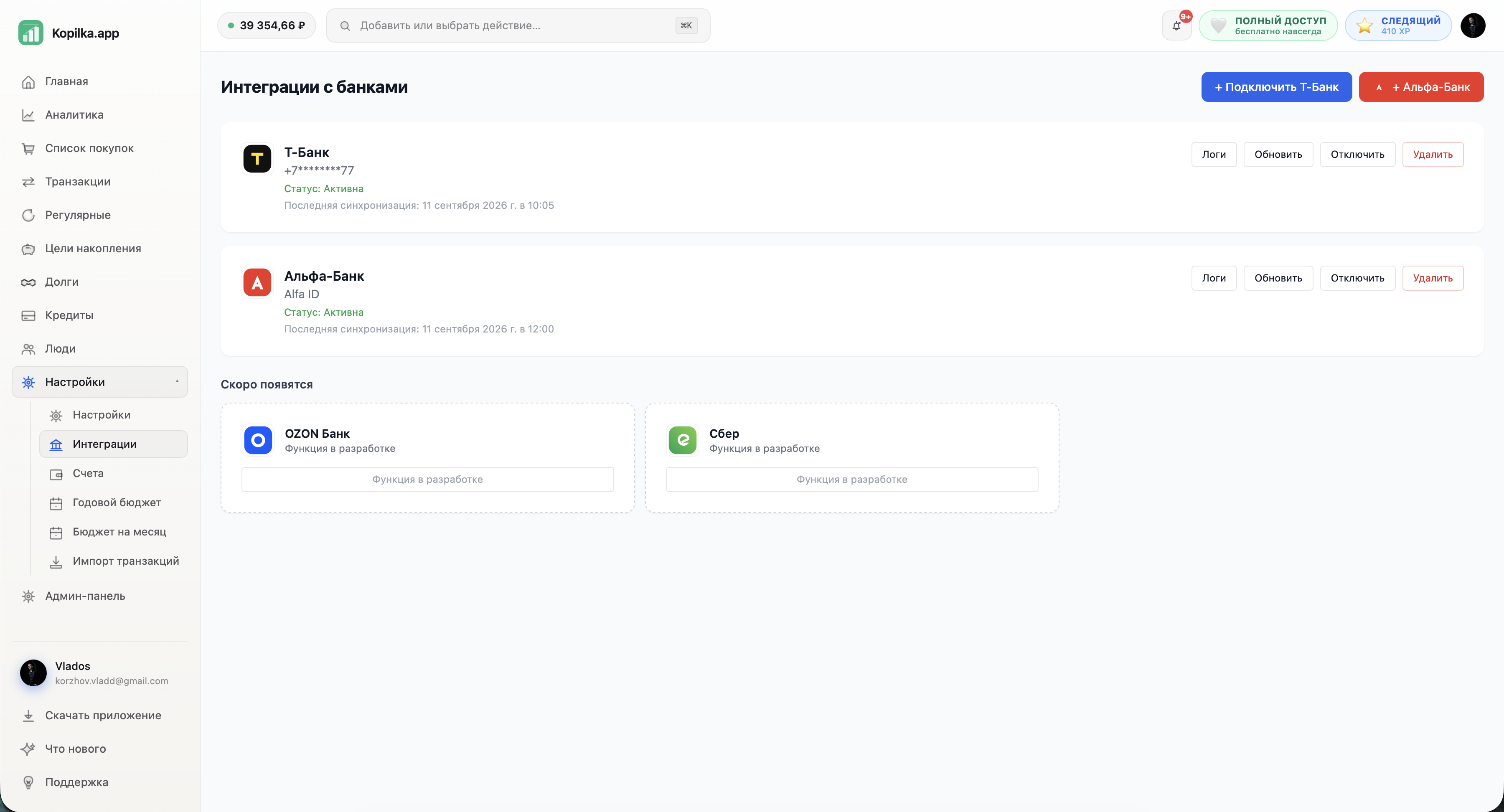Click Удалить for Альфа-Банк
This screenshot has height=812, width=1504.
pos(1433,279)
